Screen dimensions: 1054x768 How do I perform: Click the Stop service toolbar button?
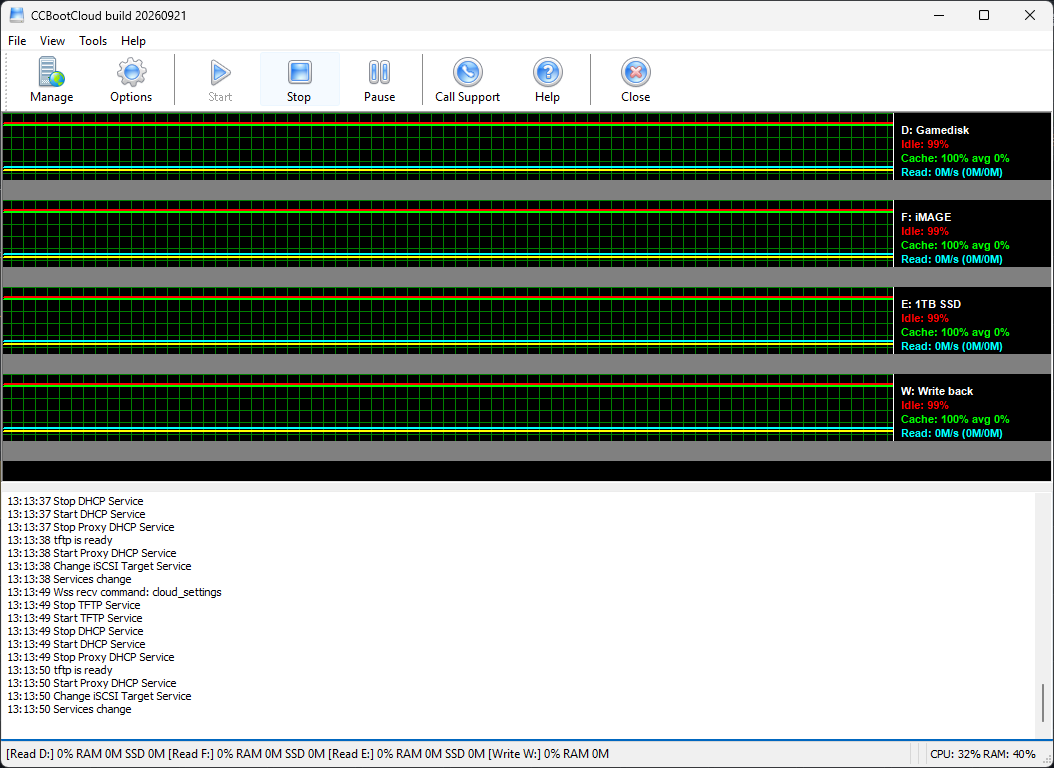point(299,79)
